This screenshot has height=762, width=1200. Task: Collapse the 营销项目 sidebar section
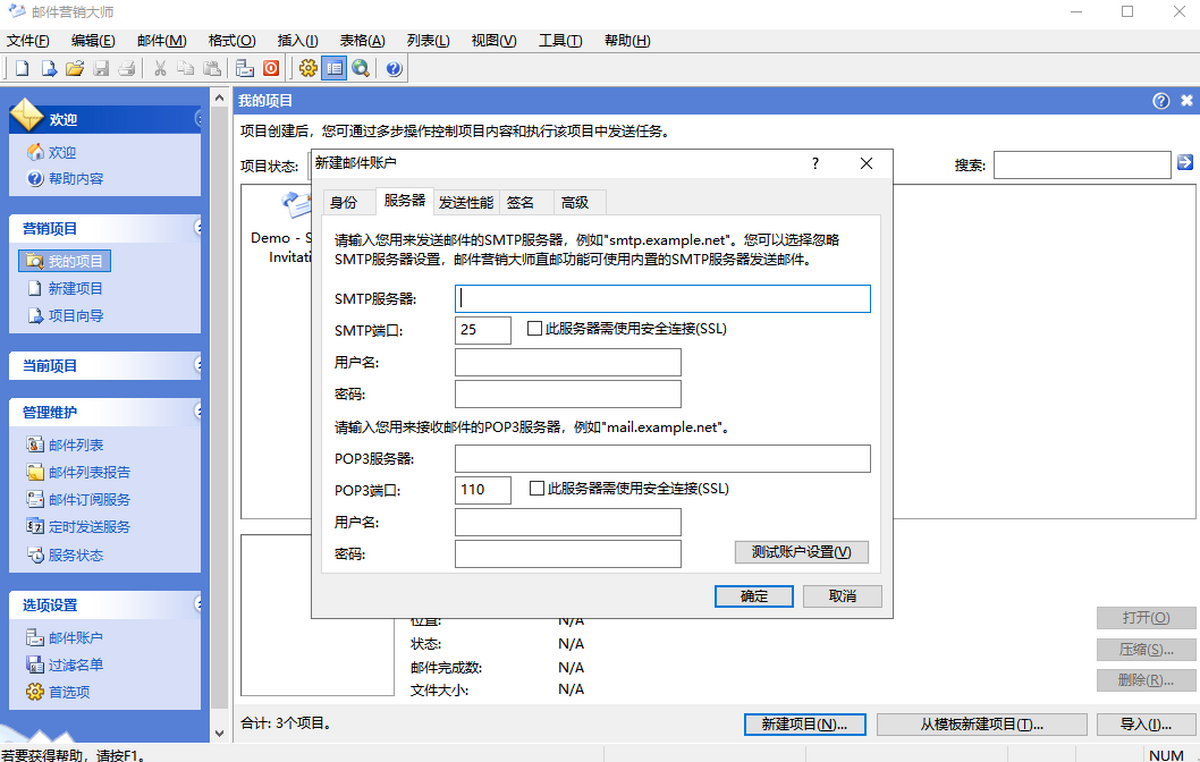tap(199, 228)
